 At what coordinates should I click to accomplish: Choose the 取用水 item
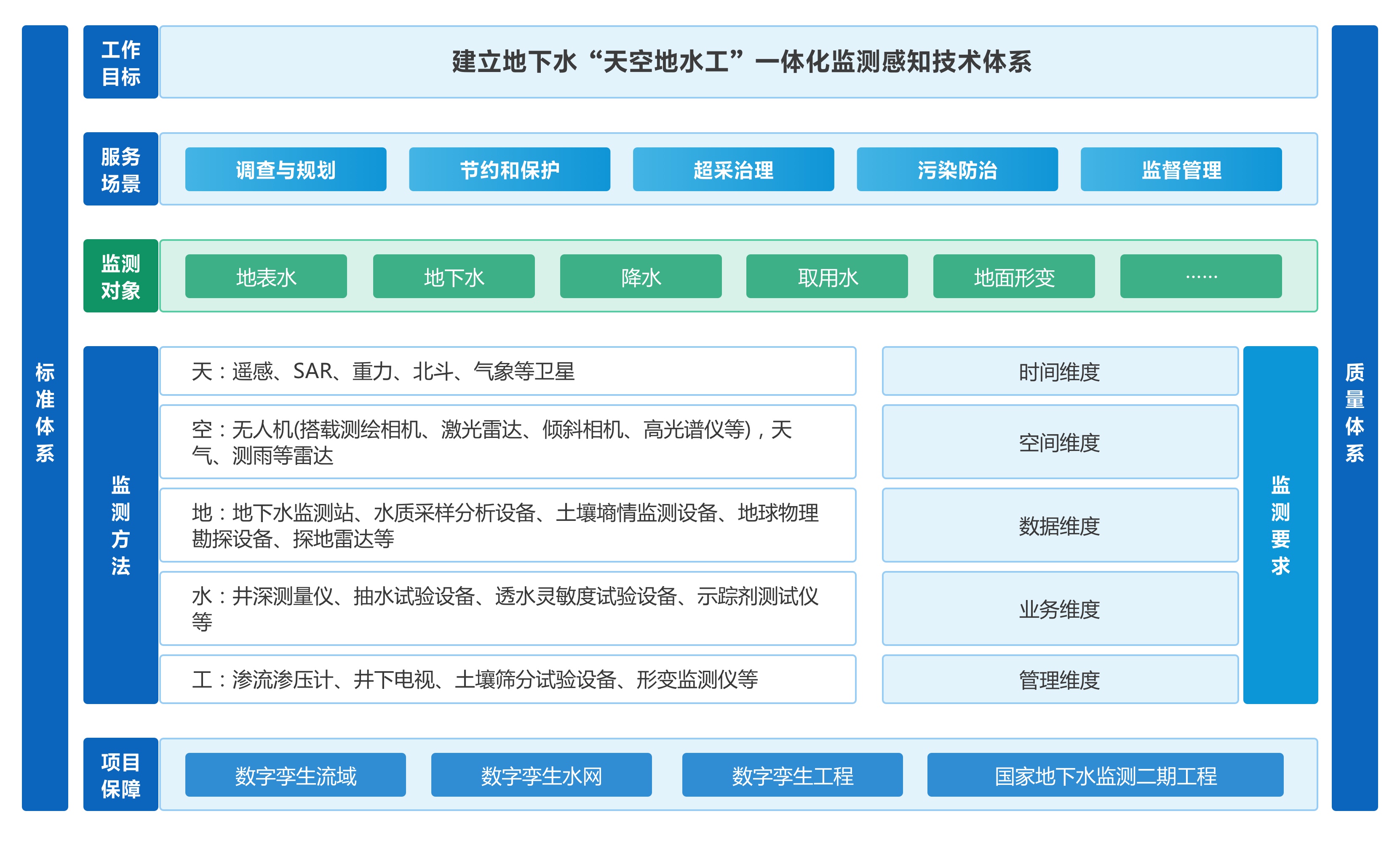coord(827,277)
